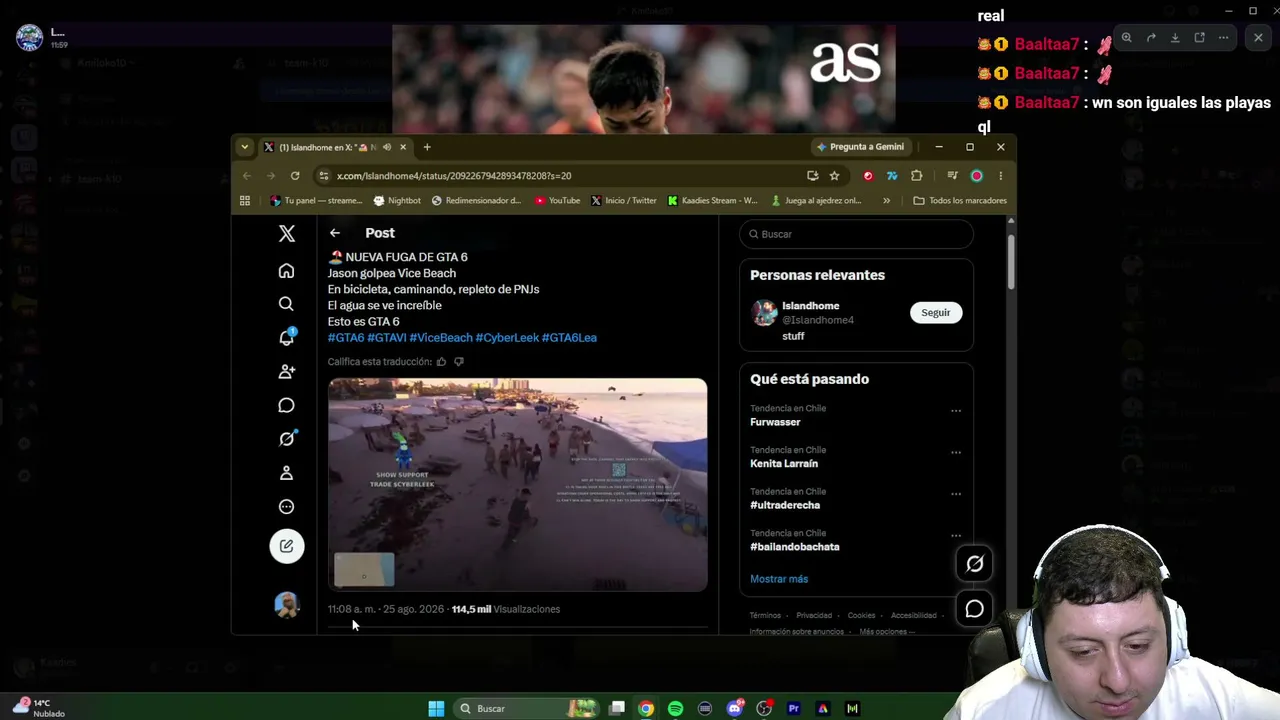Image resolution: width=1280 pixels, height=720 pixels.
Task: Reload the page in Chrome
Action: click(295, 176)
